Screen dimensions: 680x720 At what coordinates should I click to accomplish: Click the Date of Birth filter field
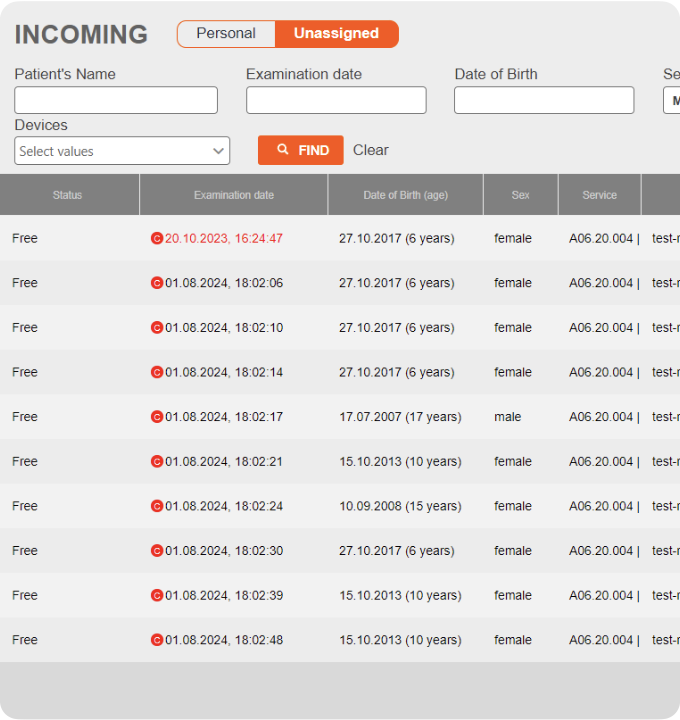pos(544,101)
